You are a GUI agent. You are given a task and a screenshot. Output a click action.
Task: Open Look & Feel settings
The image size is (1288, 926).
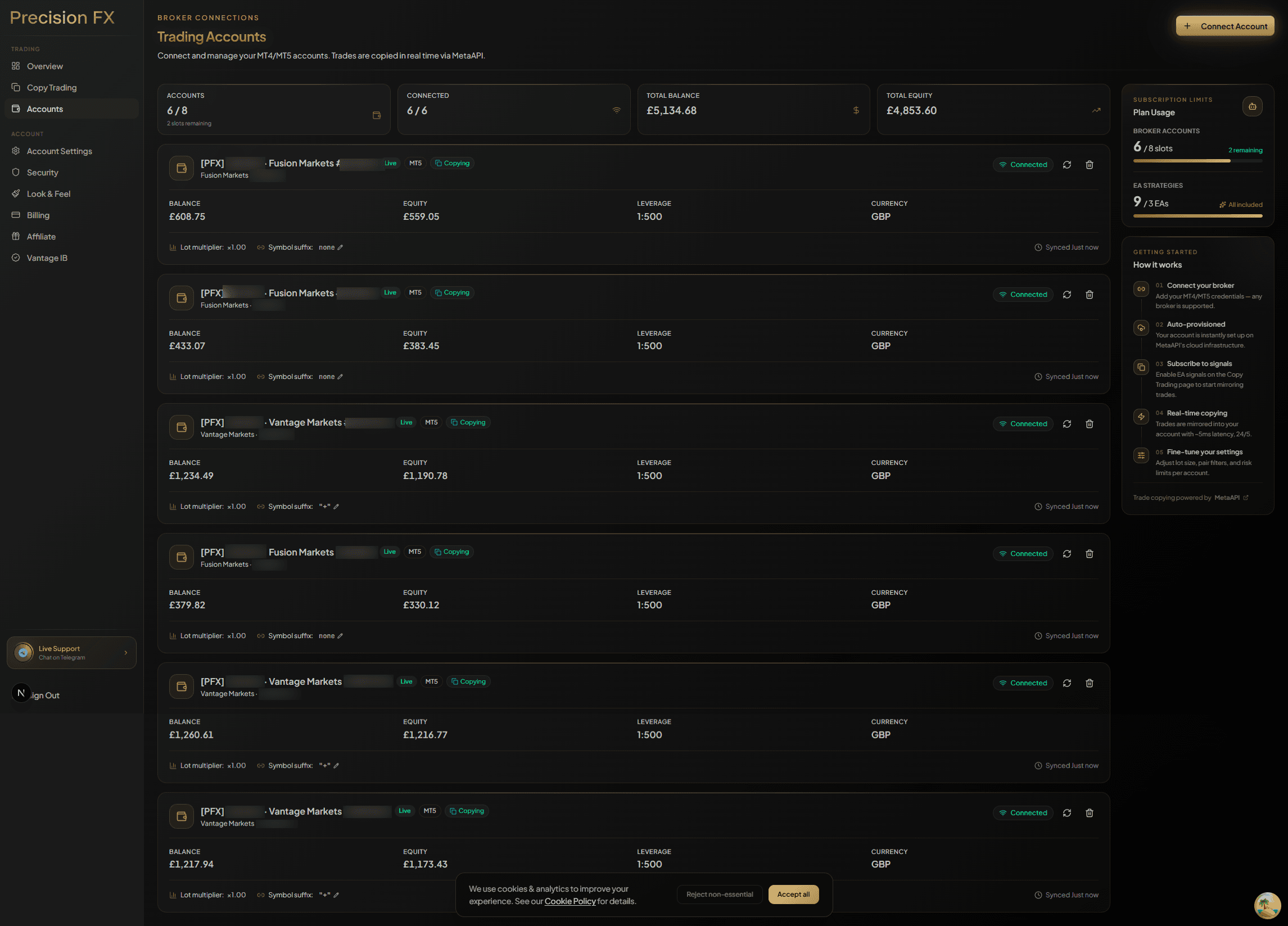click(71, 194)
